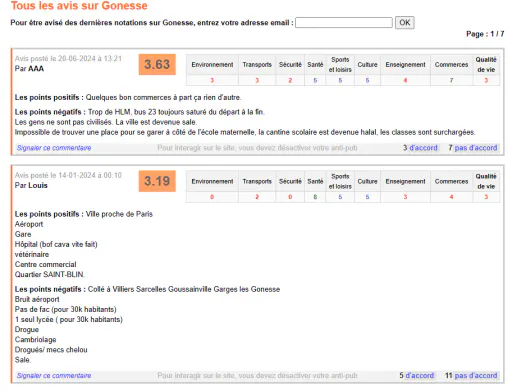Screen dimensions: 512x391
Task: Click "11 pas d'accord" on Louis's review
Action: (471, 376)
